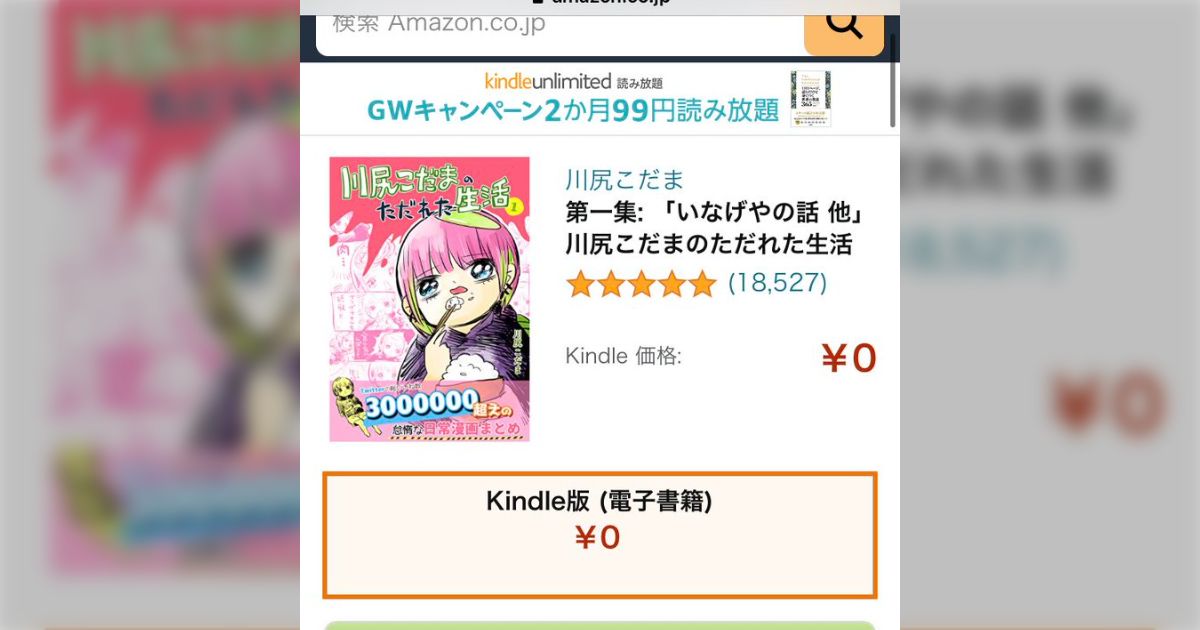Screen dimensions: 1200x630
Task: Select the small book thumbnail in the banner
Action: click(x=810, y=98)
